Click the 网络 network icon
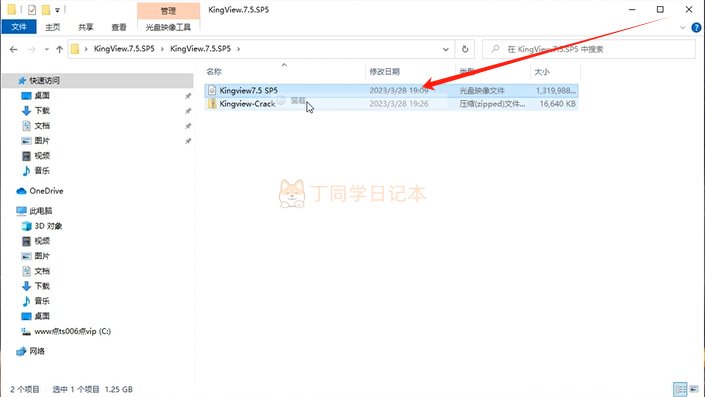The height and width of the screenshot is (397, 705). tap(21, 351)
